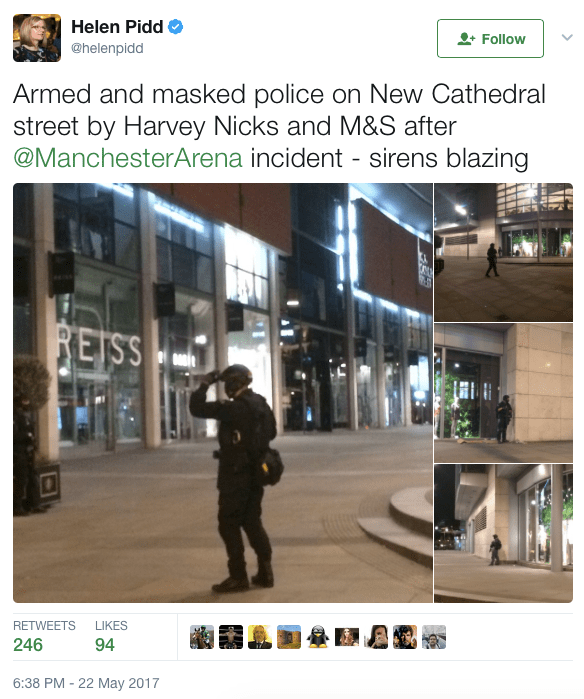The width and height of the screenshot is (584, 699).
Task: Open the horse rider avatar in likers
Action: pos(202,637)
